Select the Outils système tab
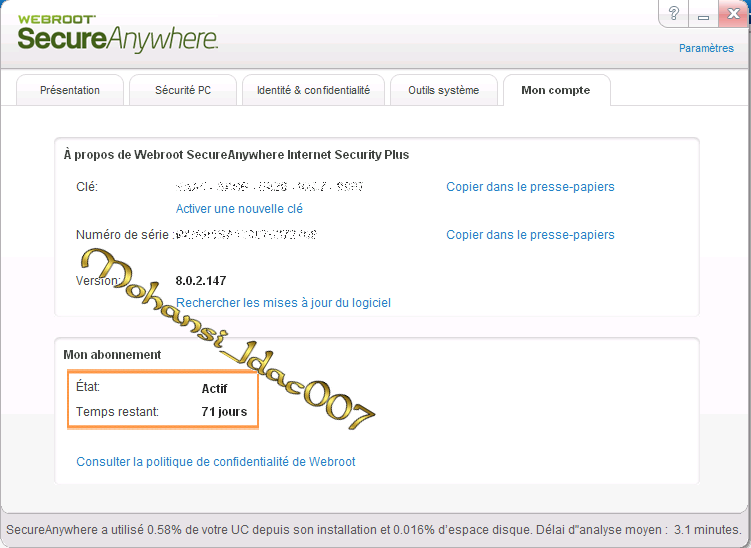The width and height of the screenshot is (751, 548). coord(444,90)
